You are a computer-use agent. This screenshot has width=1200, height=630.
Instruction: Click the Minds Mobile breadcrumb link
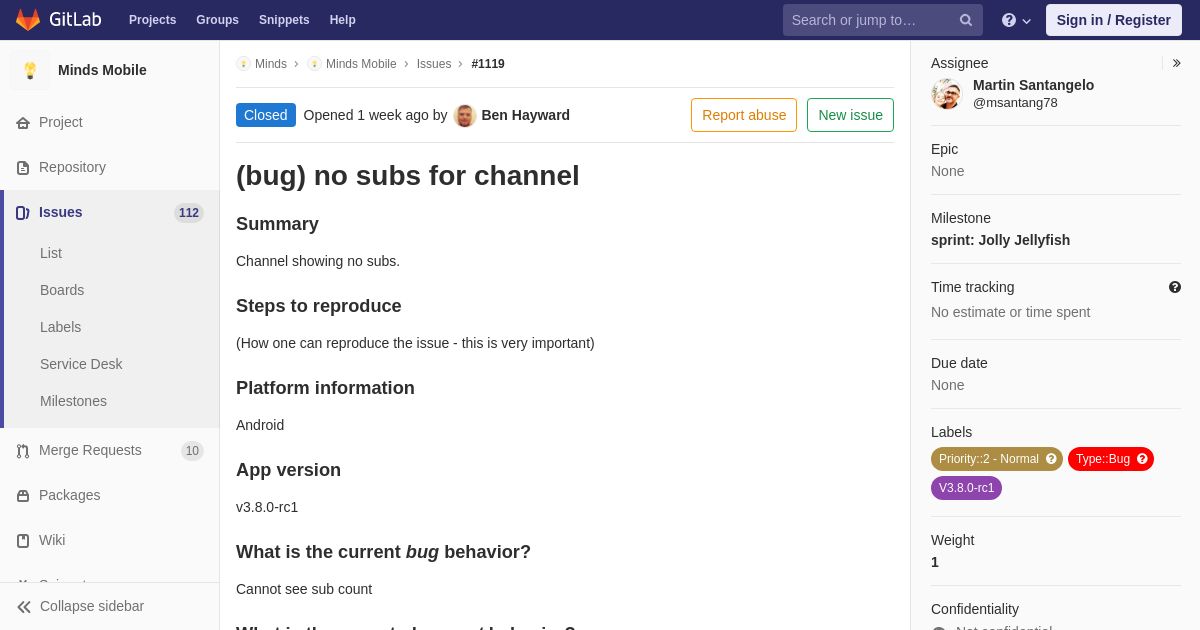point(361,64)
